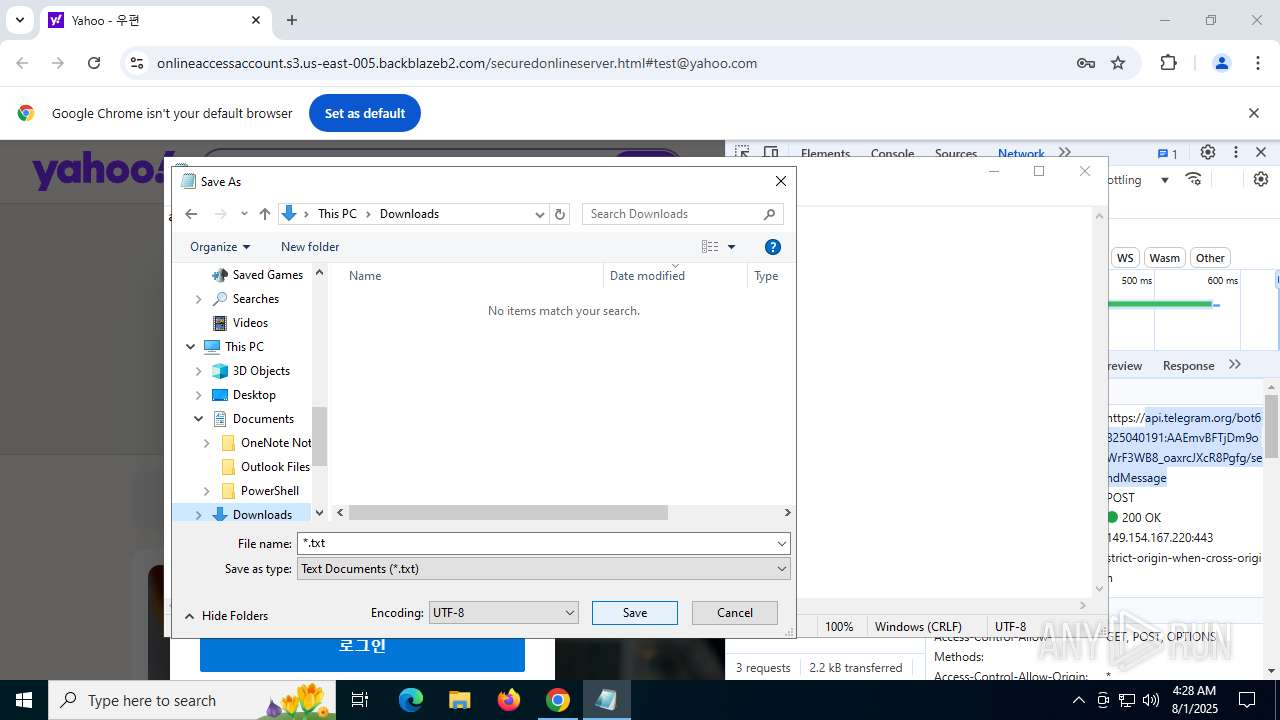Filter network requests by Wasm
The width and height of the screenshot is (1280, 720).
(1164, 258)
